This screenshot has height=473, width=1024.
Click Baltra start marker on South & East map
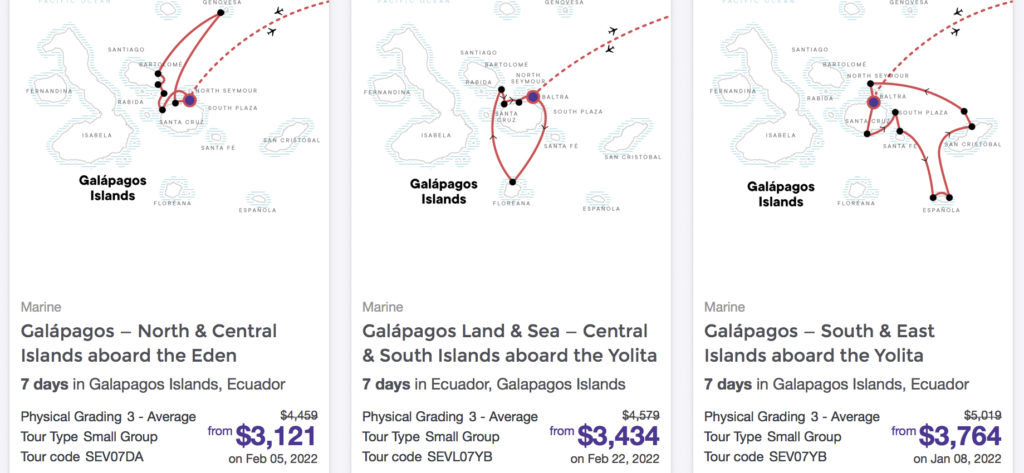[874, 102]
